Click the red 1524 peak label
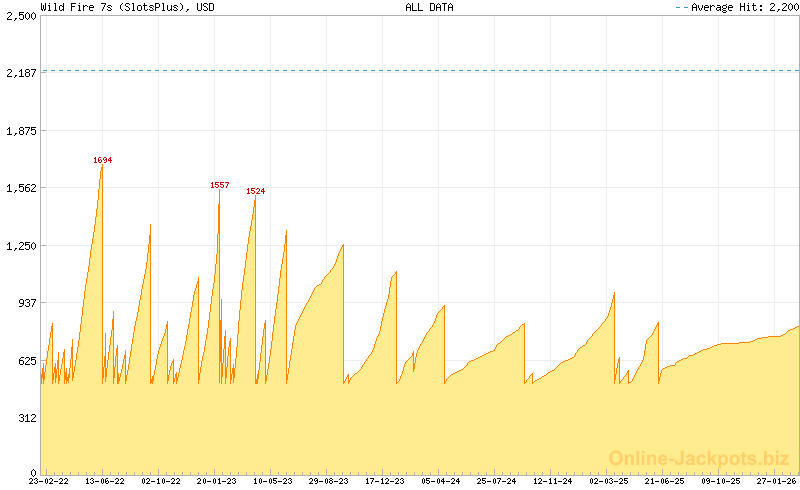The image size is (800, 490). 256,191
